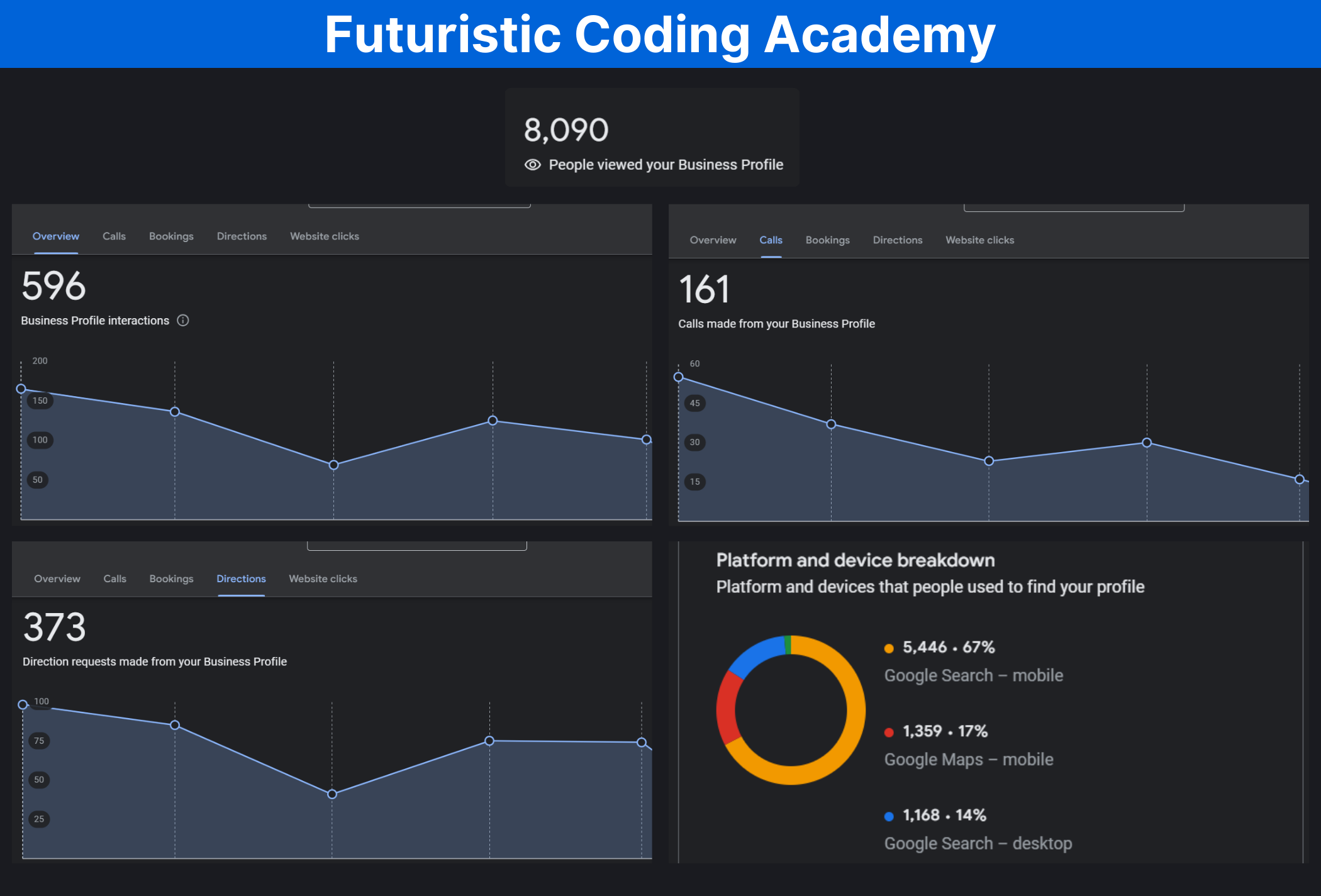This screenshot has height=896, width=1321.
Task: Click the first data point on calls chart
Action: (x=678, y=377)
